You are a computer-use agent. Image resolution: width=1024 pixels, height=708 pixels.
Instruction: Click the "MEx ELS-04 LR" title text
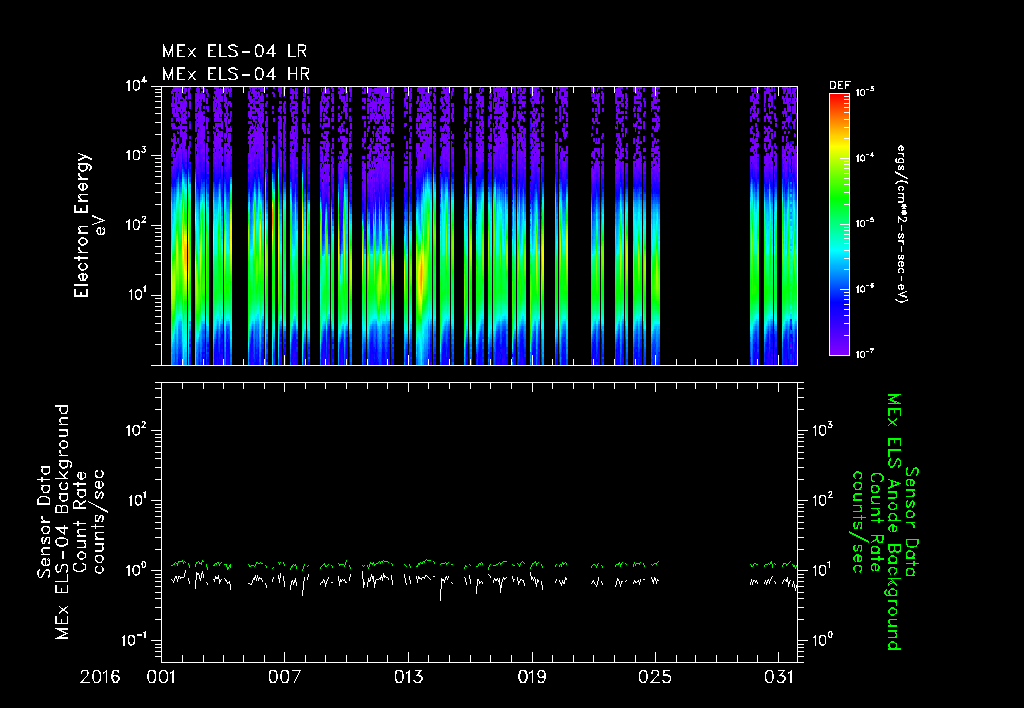pyautogui.click(x=235, y=51)
